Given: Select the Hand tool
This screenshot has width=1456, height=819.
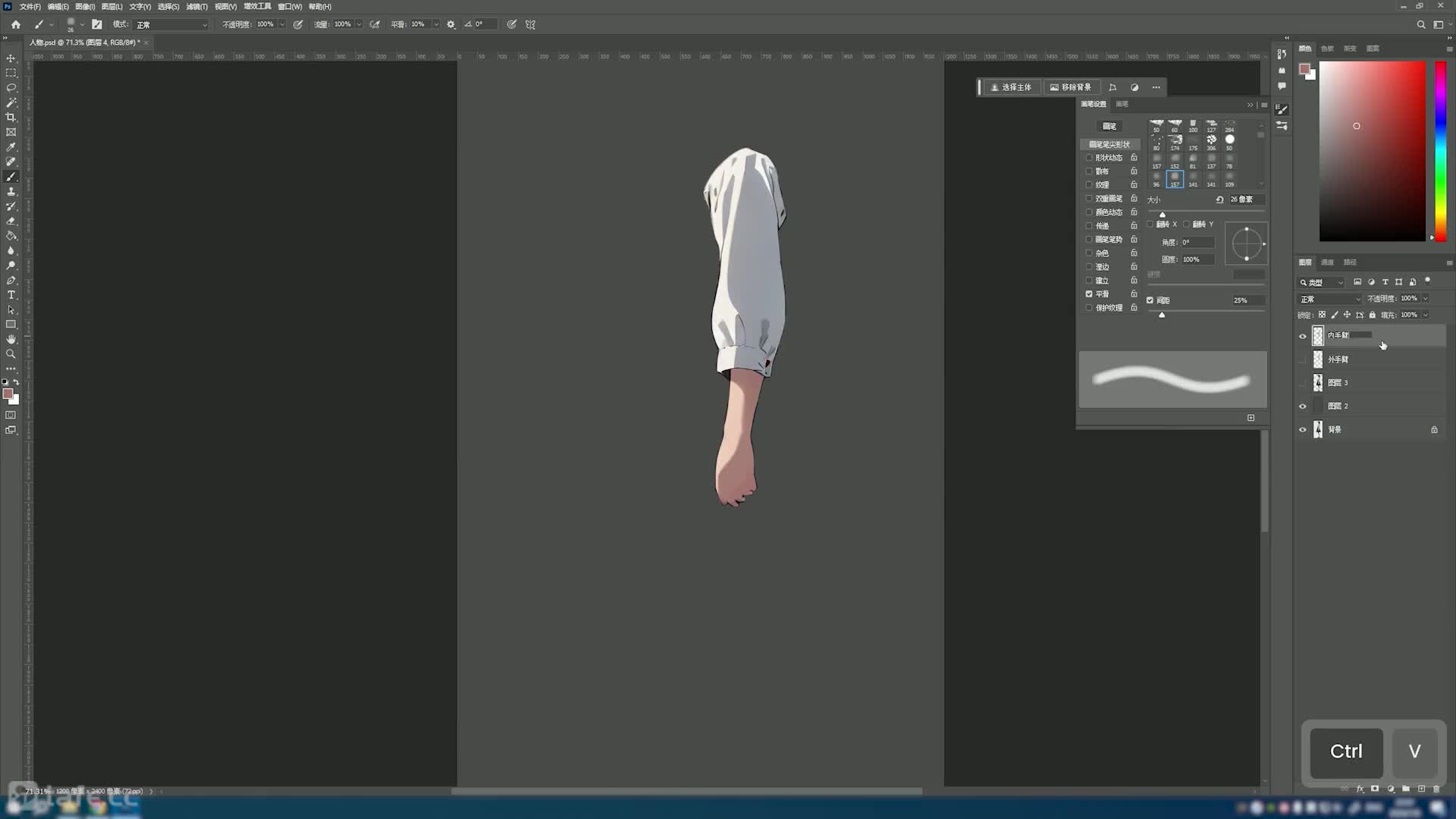Looking at the screenshot, I should (11, 340).
